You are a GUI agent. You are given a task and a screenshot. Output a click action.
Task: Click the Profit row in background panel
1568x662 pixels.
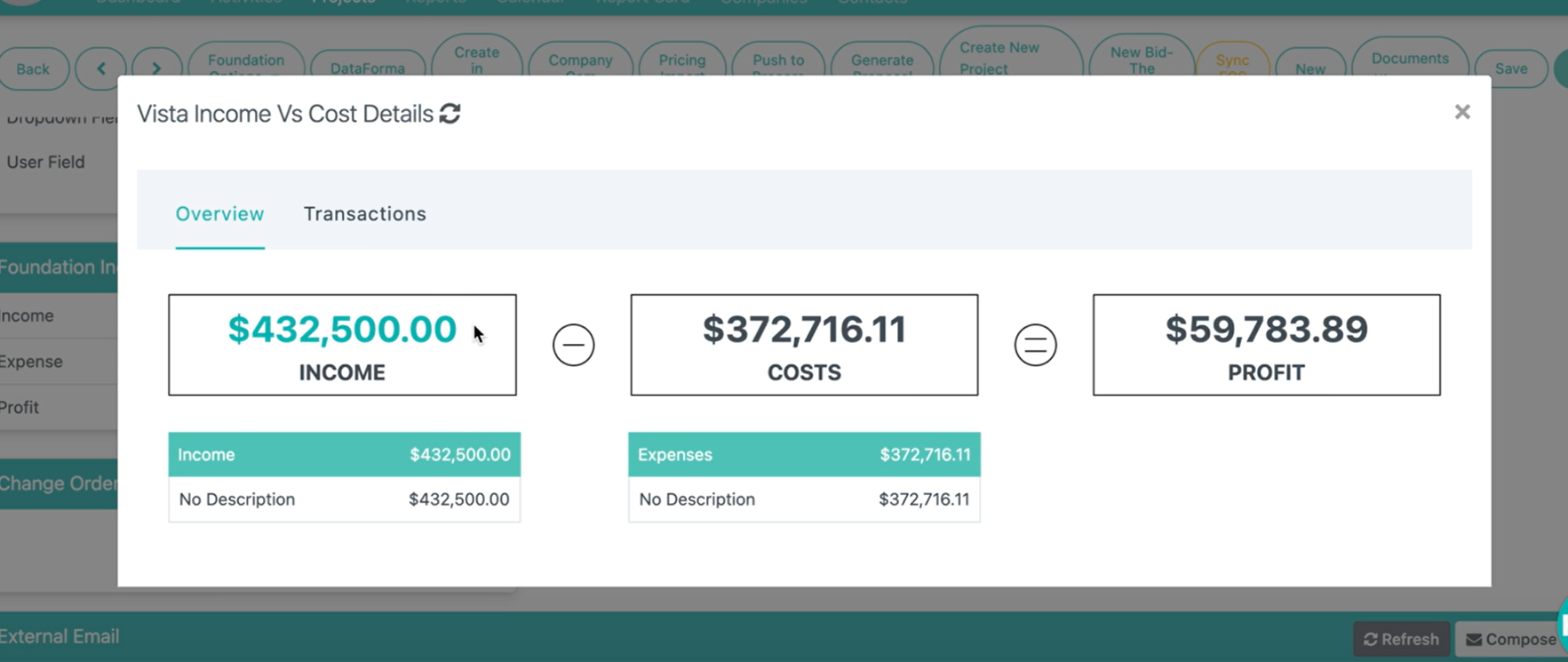59,407
